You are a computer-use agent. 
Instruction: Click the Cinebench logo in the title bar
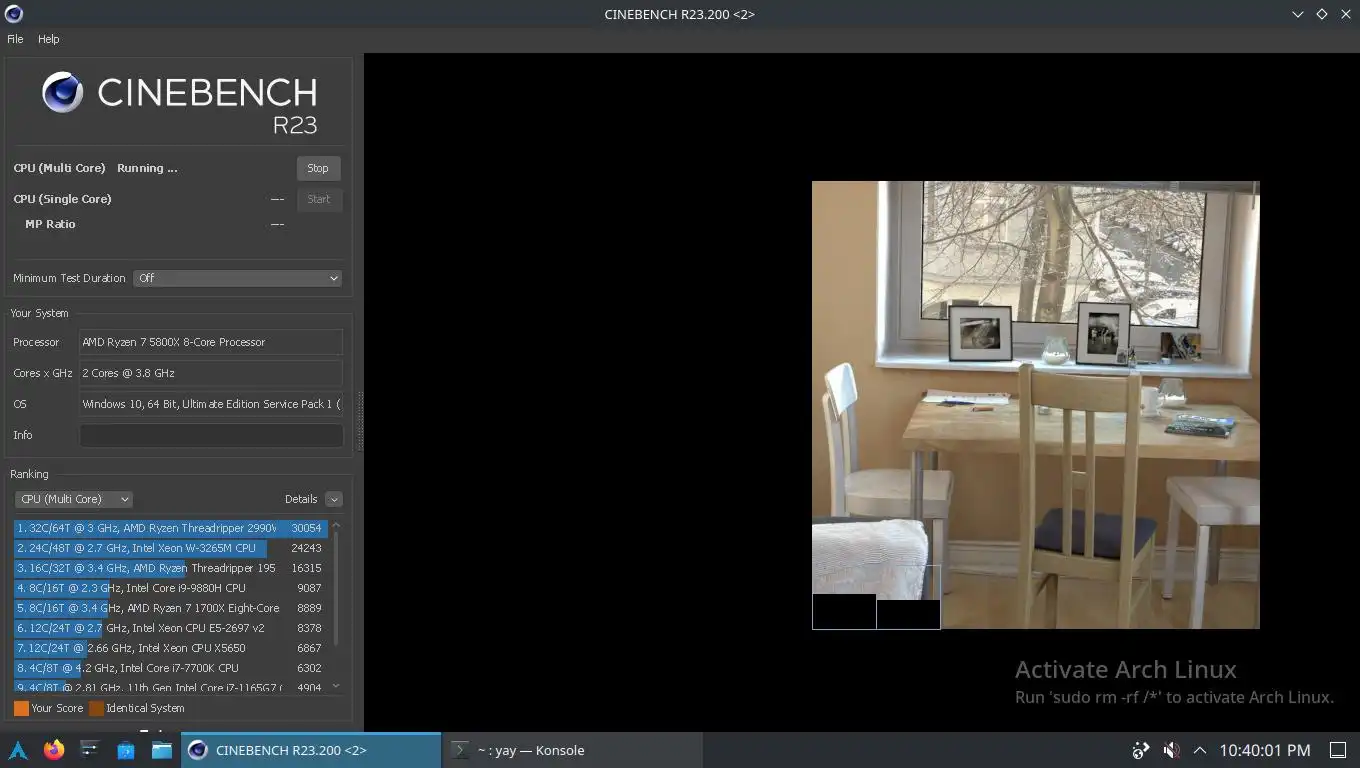point(14,14)
